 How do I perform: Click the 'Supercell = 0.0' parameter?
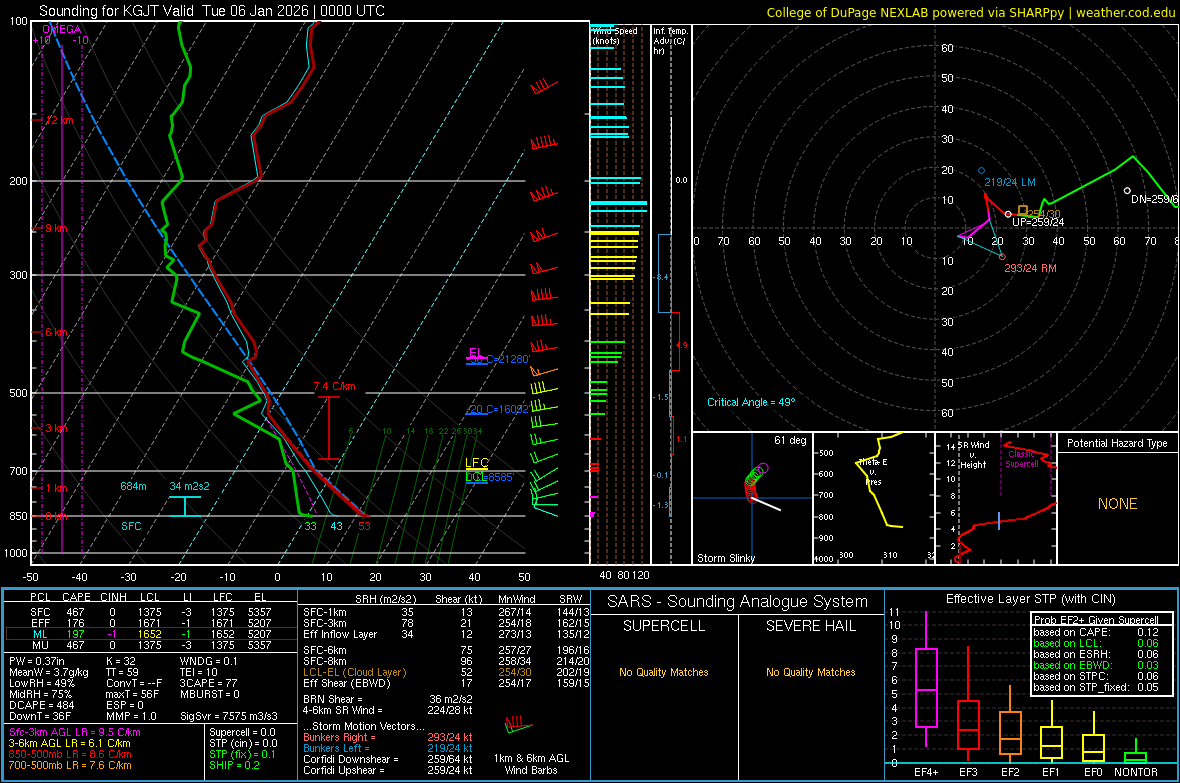(x=242, y=732)
